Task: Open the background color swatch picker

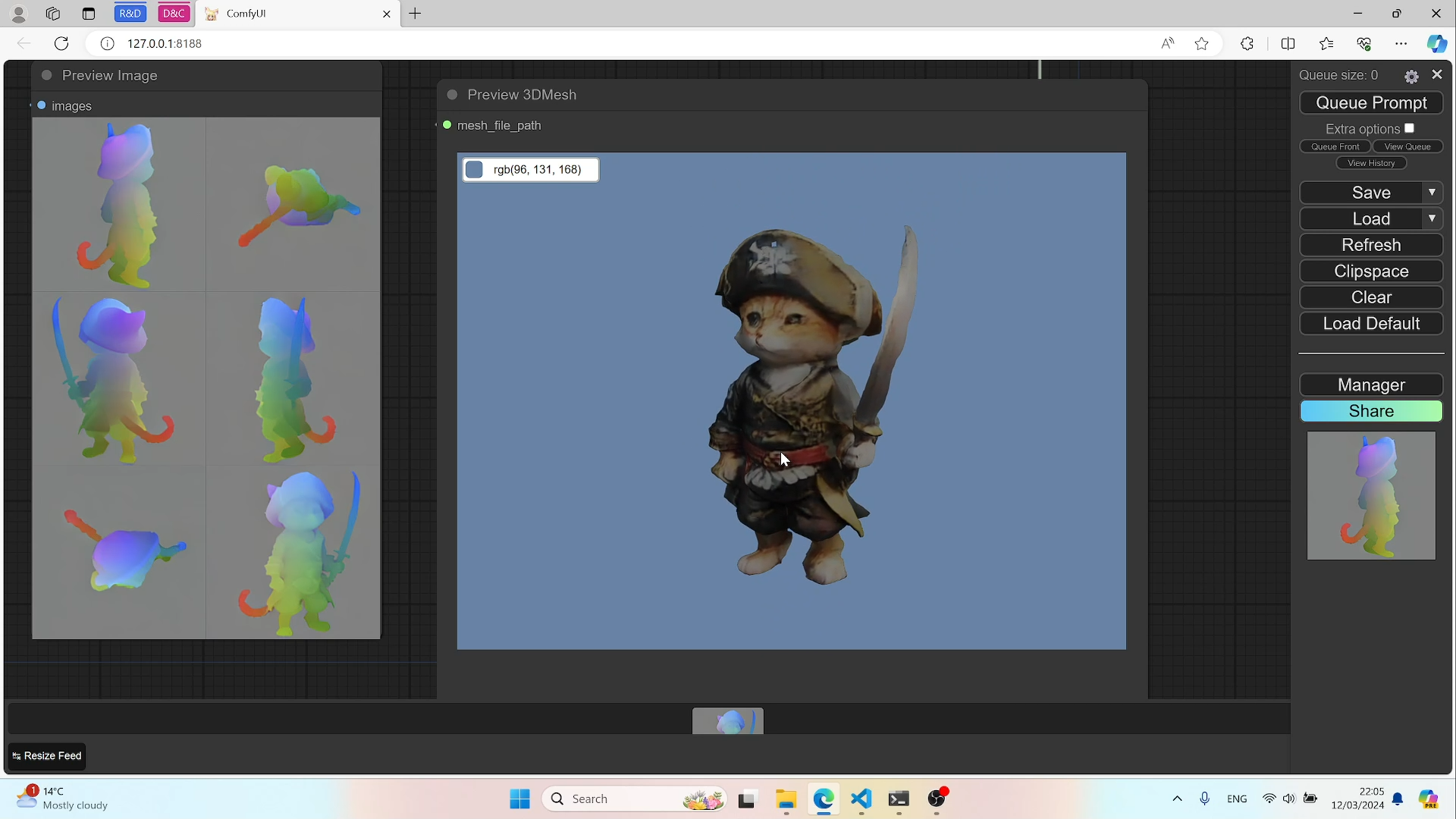Action: [x=475, y=170]
